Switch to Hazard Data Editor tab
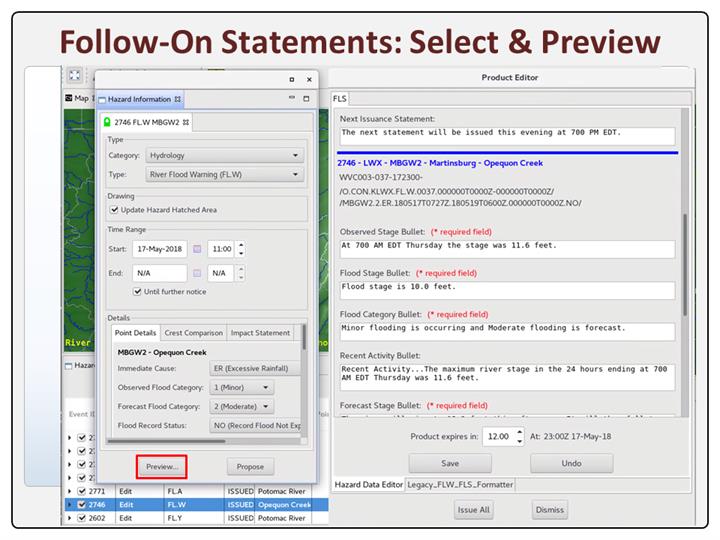 pos(368,484)
